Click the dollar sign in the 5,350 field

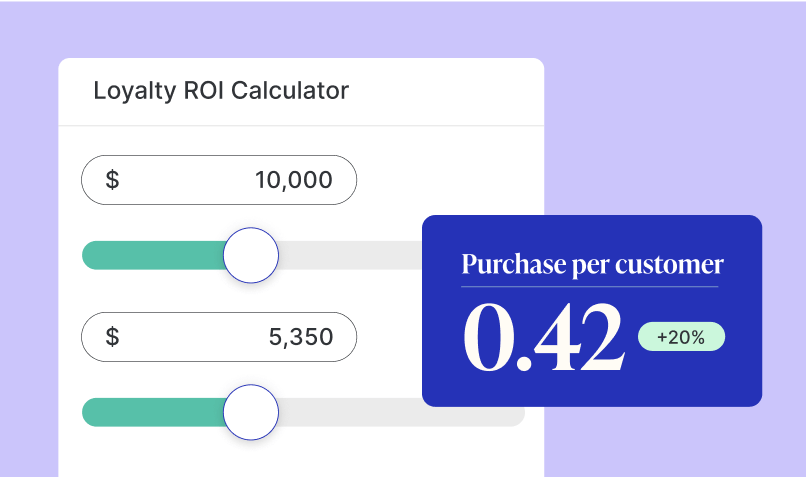click(x=112, y=337)
